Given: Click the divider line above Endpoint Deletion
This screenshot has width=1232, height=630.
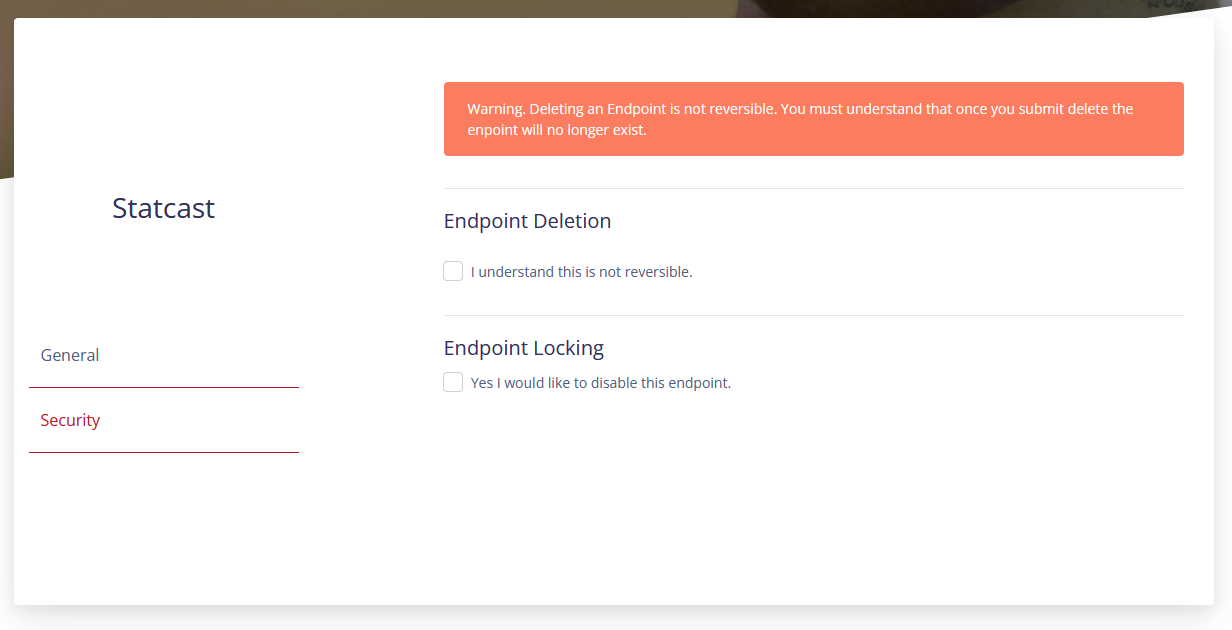Looking at the screenshot, I should point(813,188).
